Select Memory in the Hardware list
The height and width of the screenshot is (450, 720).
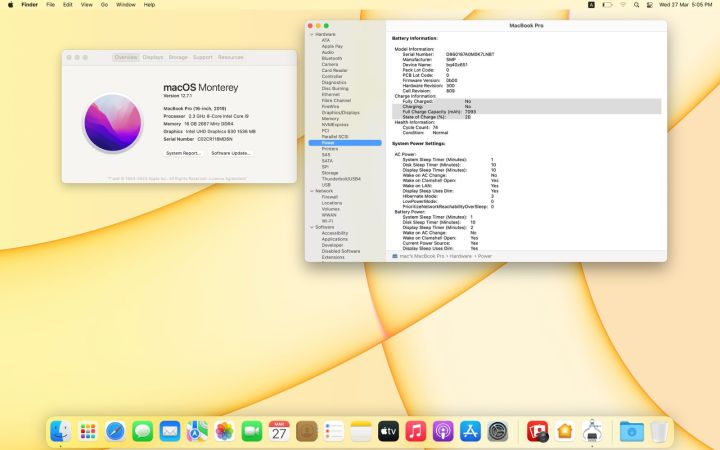pos(330,118)
